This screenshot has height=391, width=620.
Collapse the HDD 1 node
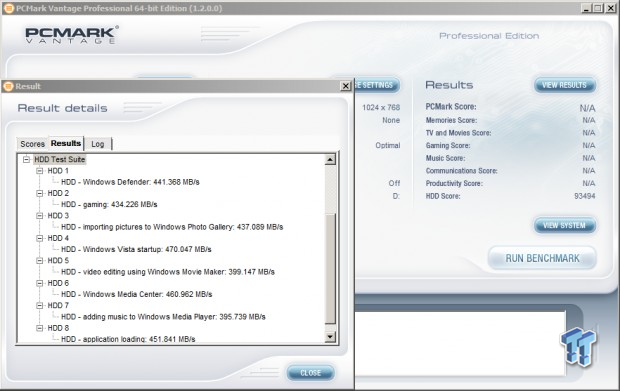tap(40, 171)
